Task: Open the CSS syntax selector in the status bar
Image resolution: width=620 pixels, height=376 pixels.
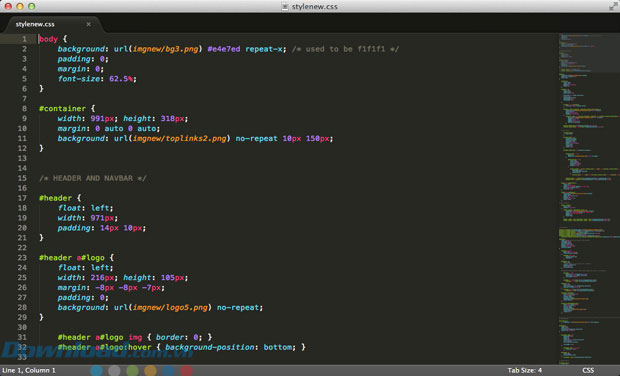Action: click(588, 370)
